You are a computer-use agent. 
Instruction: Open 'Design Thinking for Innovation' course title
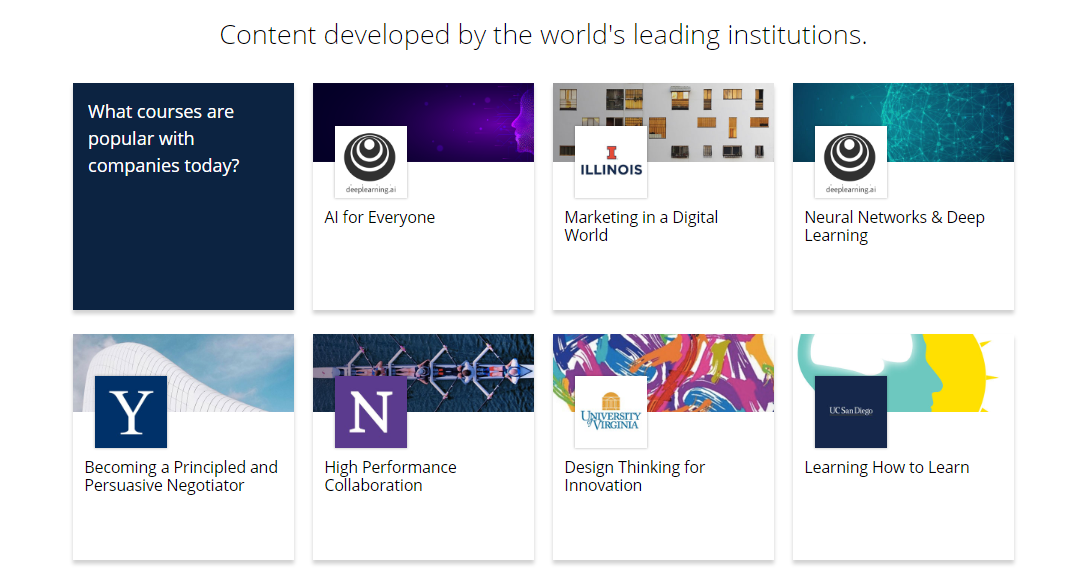634,476
